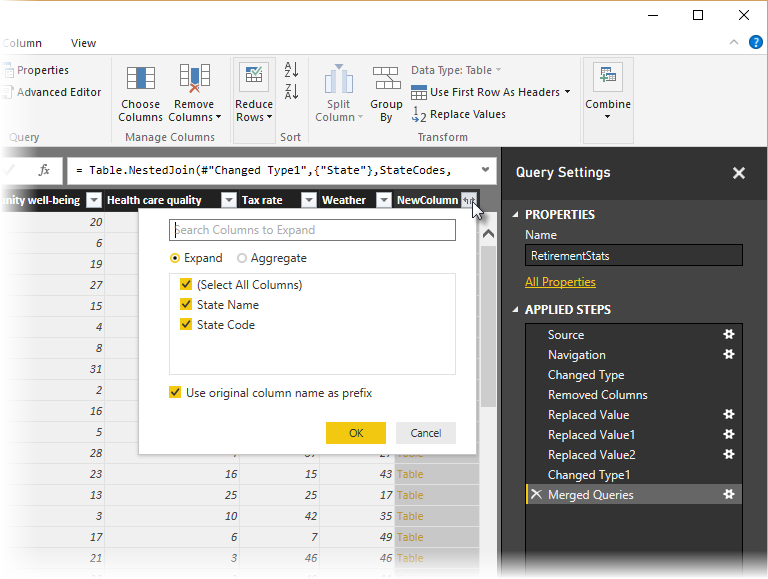The height and width of the screenshot is (579, 768).
Task: Open the well-being column filter dropdown
Action: (94, 200)
